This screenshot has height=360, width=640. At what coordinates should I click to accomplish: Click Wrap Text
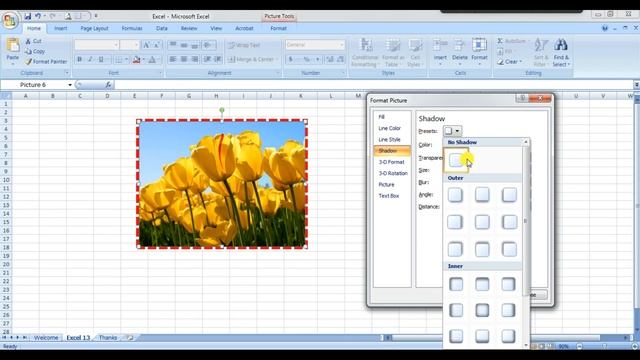pos(244,45)
